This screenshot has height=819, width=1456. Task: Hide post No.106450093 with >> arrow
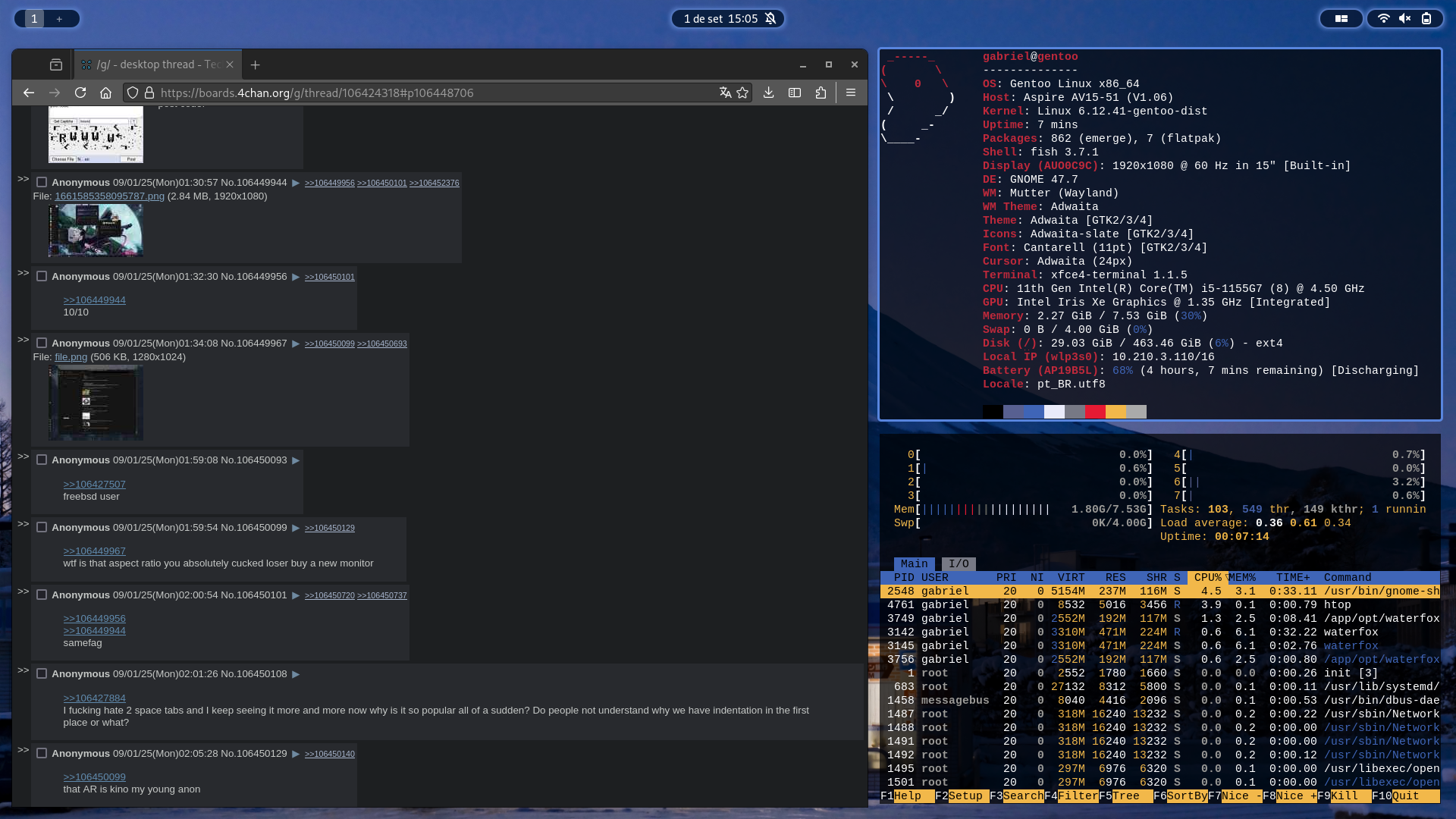(x=23, y=457)
